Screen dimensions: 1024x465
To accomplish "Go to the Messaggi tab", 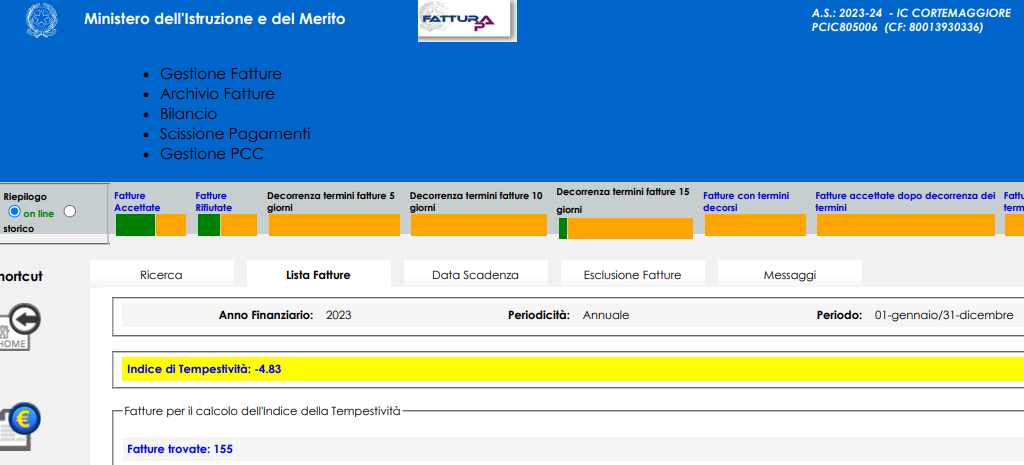I will click(x=790, y=275).
